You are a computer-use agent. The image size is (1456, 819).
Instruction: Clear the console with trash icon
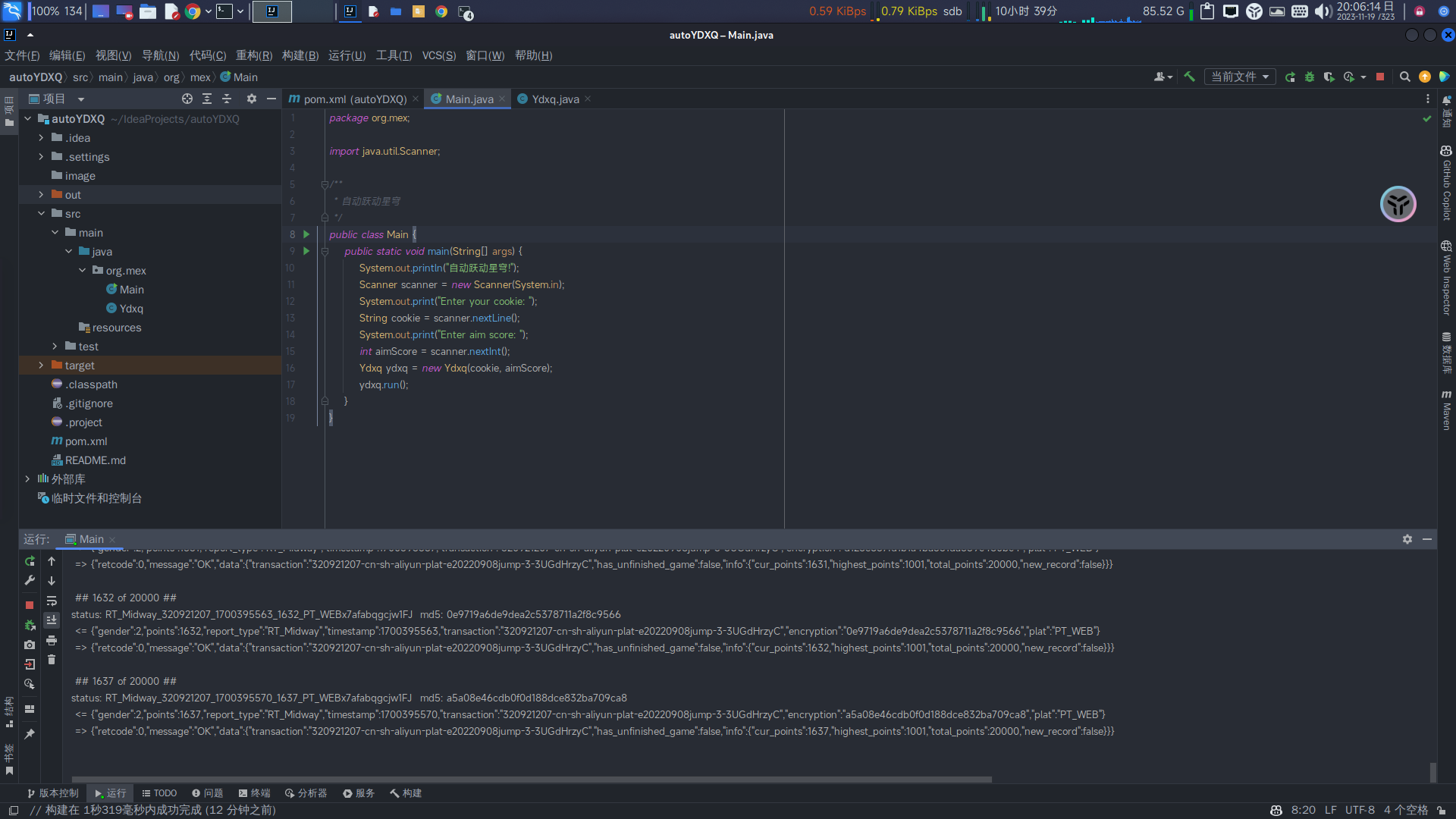(52, 660)
